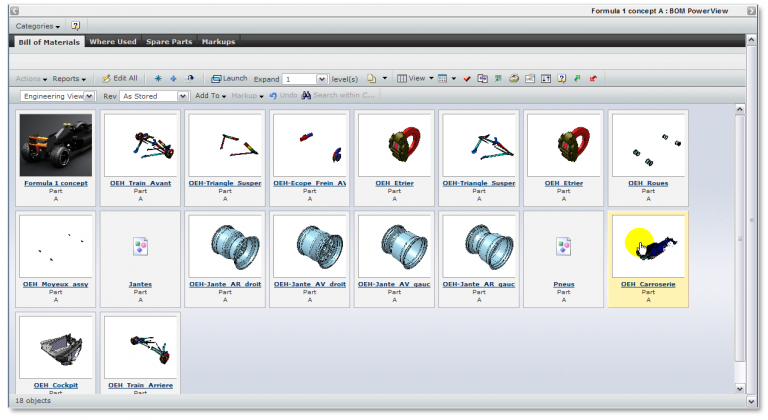768x420 pixels.
Task: Open the Rev As Stored dropdown
Action: point(182,96)
